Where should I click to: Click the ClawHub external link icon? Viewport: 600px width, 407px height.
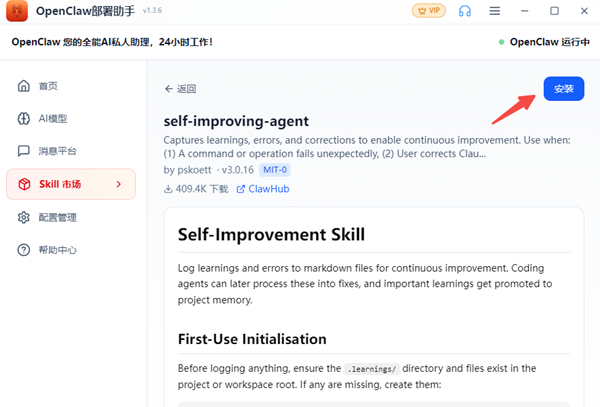point(241,189)
